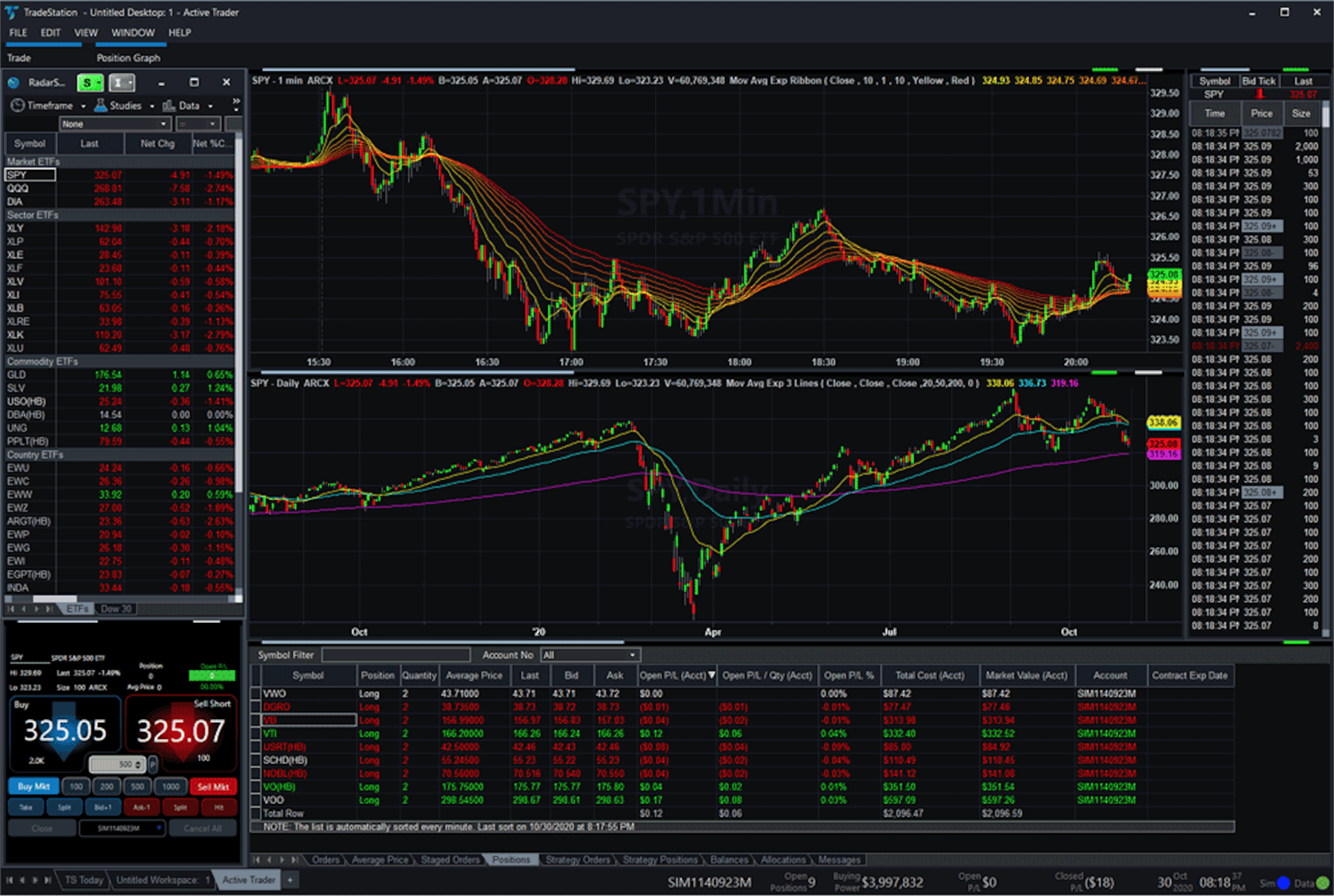Viewport: 1334px width, 896px height.
Task: Open the None filter combo box
Action: point(115,124)
